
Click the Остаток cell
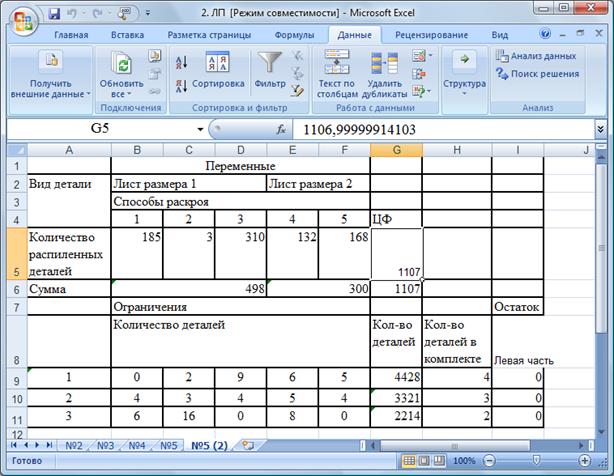point(517,307)
